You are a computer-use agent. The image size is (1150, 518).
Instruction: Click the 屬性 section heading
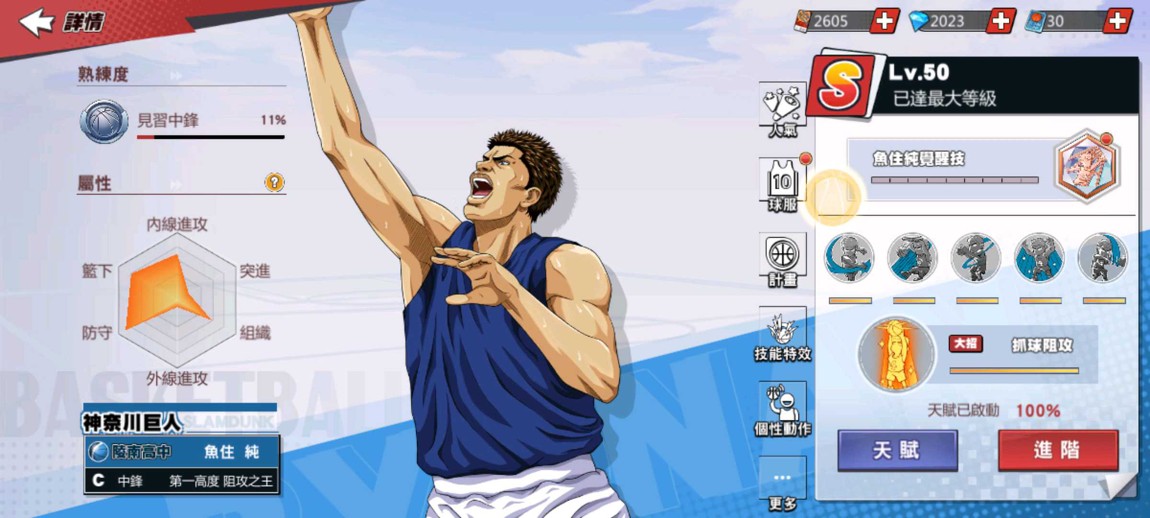(x=95, y=183)
